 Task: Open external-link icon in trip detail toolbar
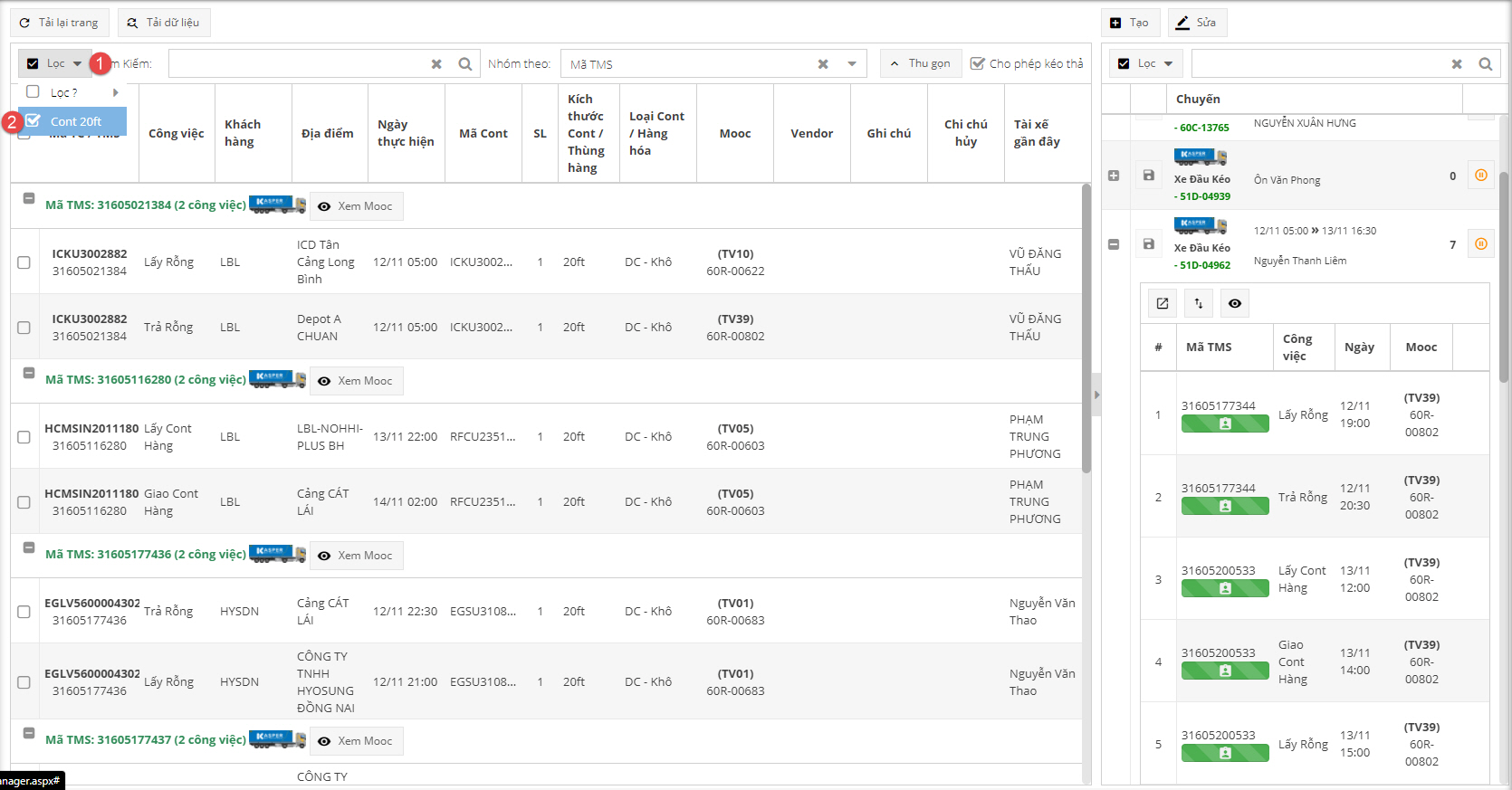point(1163,303)
